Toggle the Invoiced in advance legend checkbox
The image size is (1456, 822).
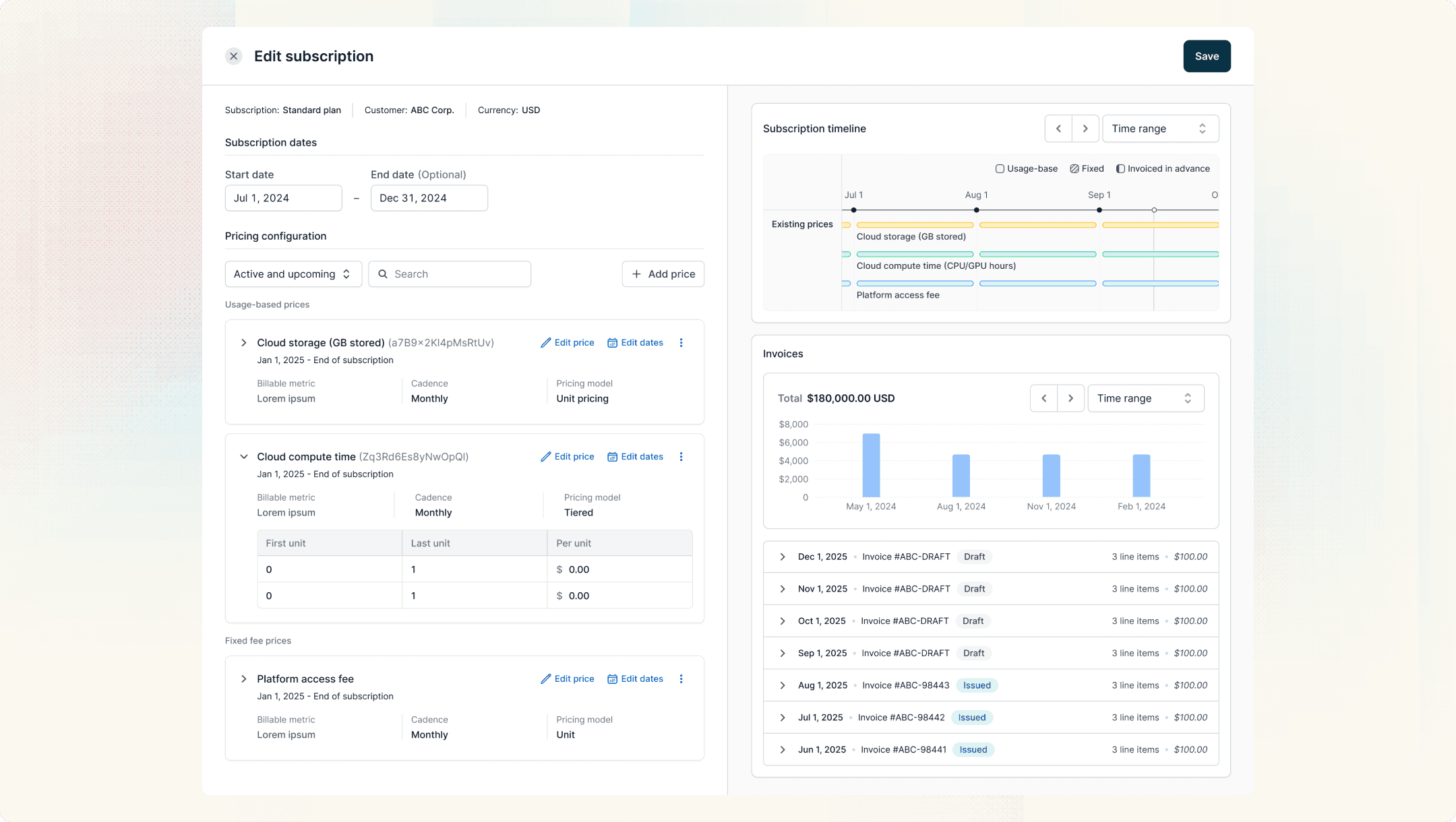tap(1120, 169)
